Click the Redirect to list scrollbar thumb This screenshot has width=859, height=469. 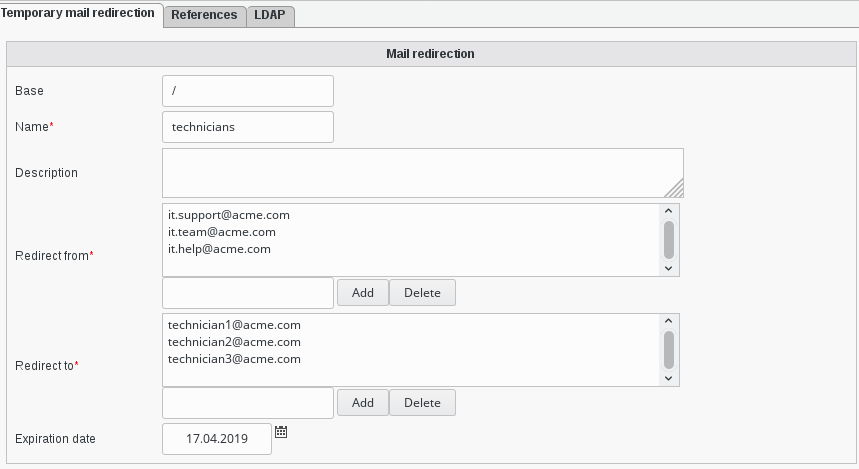(x=669, y=350)
